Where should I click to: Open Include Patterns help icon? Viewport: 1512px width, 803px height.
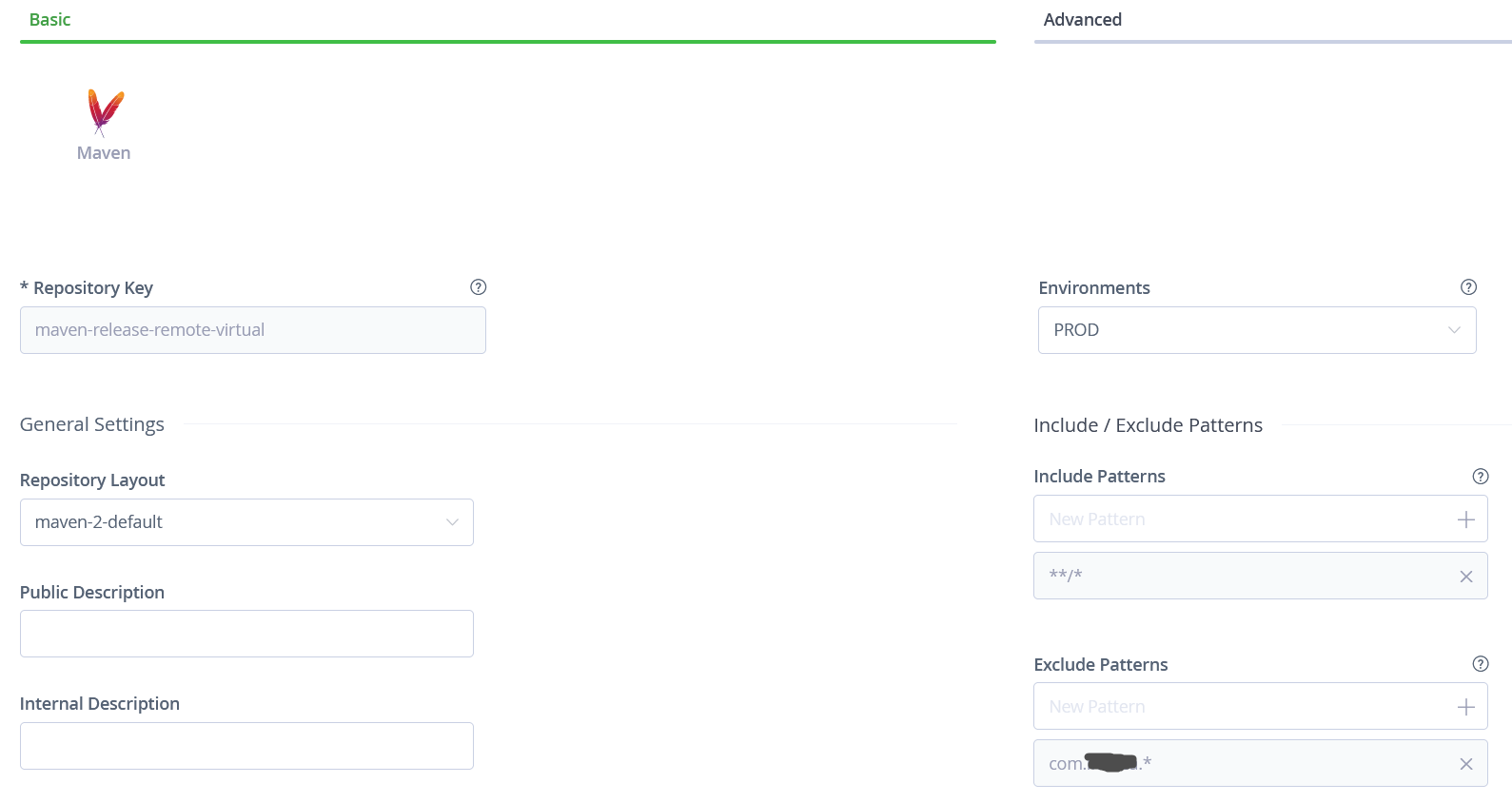coord(1480,477)
